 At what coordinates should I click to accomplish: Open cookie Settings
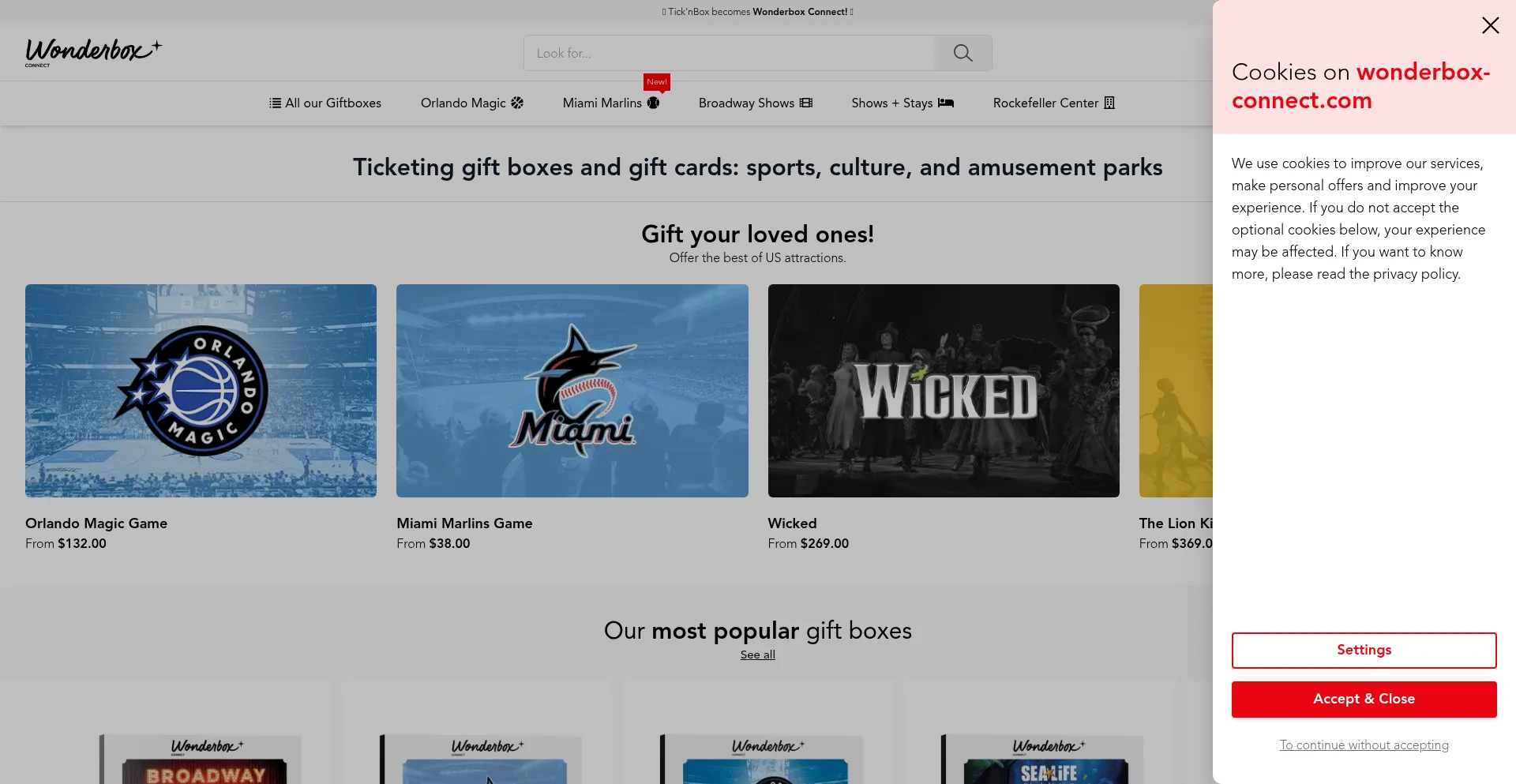click(x=1364, y=650)
